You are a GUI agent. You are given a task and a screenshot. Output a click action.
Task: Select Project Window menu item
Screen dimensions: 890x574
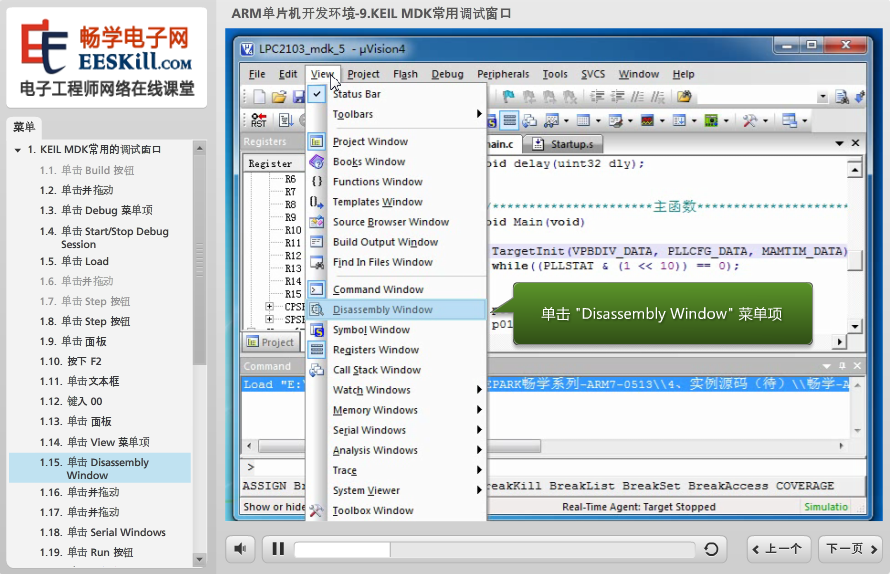pos(396,141)
